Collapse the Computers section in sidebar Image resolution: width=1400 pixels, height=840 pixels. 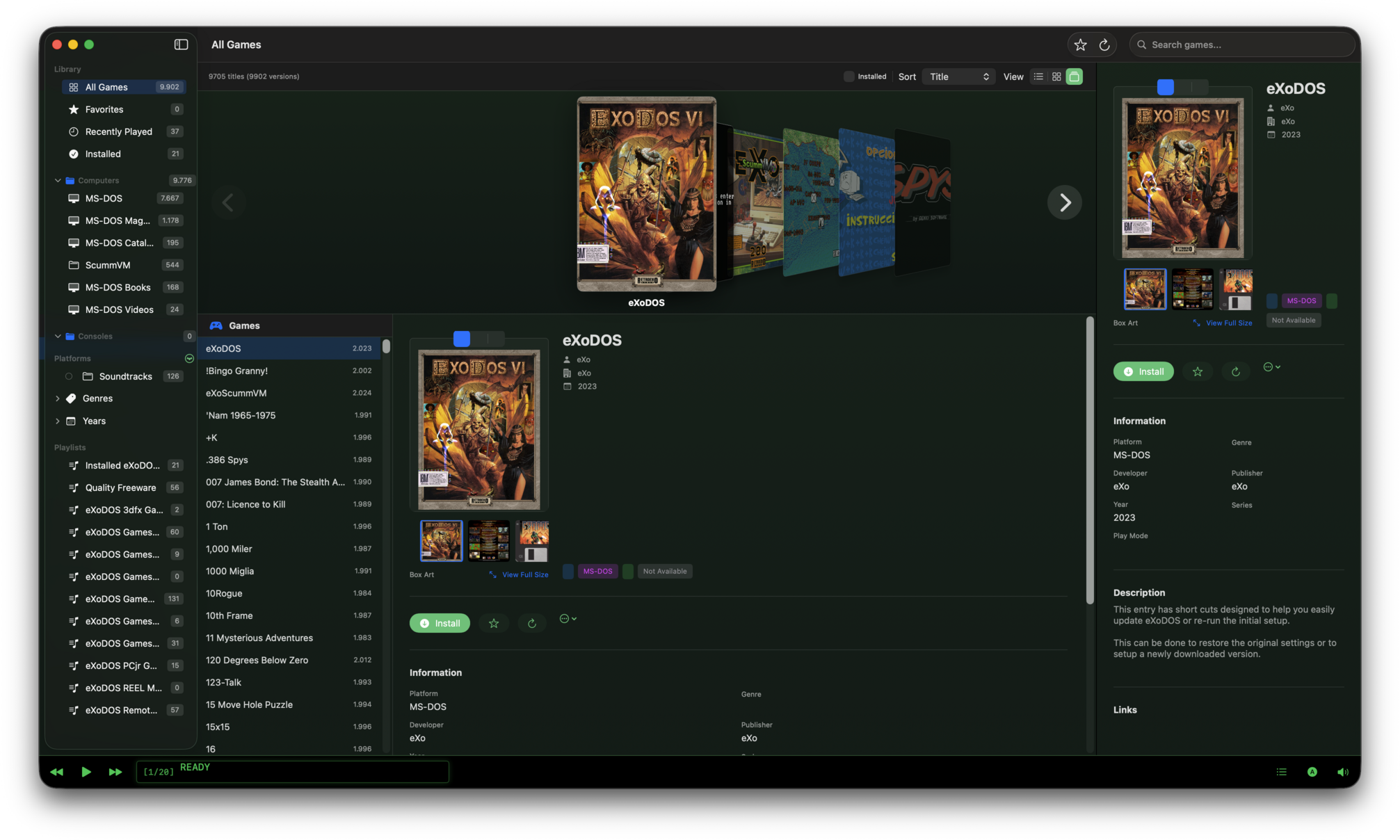coord(58,180)
